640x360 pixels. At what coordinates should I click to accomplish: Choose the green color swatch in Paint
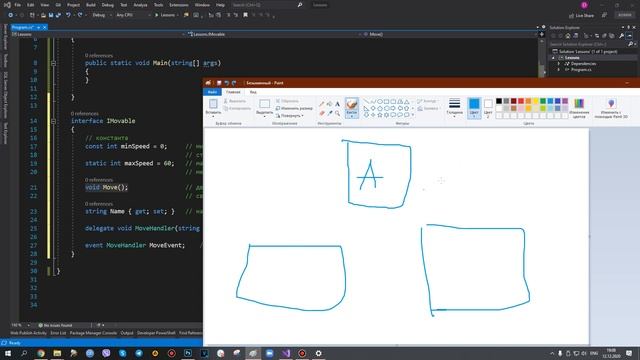[543, 101]
